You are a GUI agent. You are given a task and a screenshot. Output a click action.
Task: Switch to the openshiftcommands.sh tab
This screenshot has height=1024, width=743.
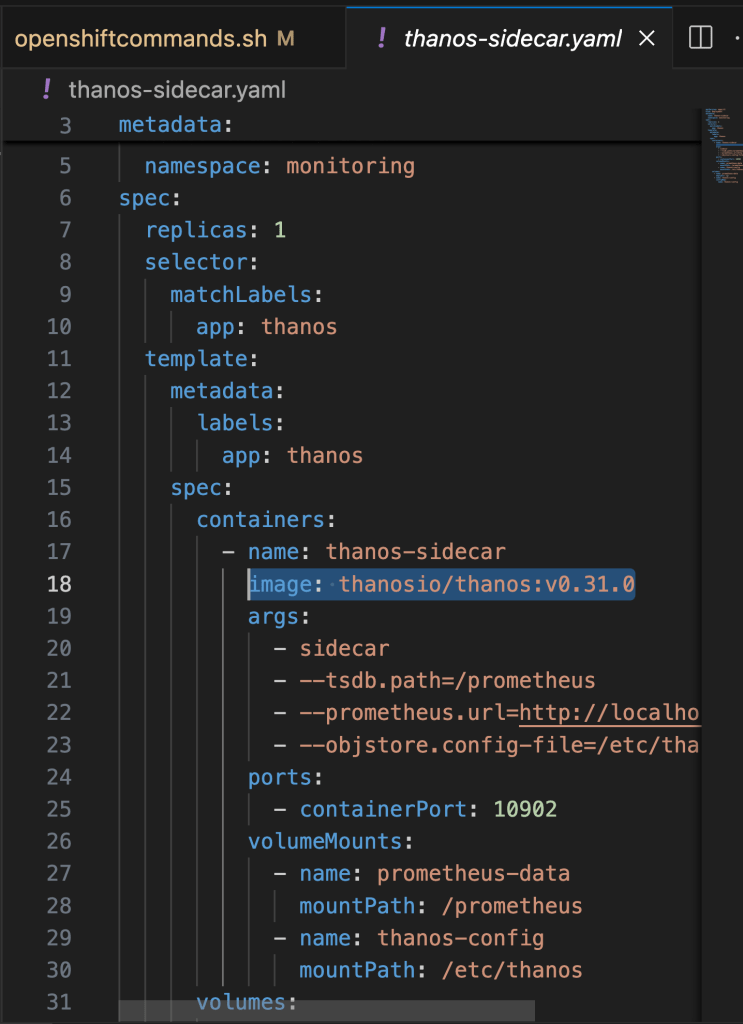pos(154,39)
